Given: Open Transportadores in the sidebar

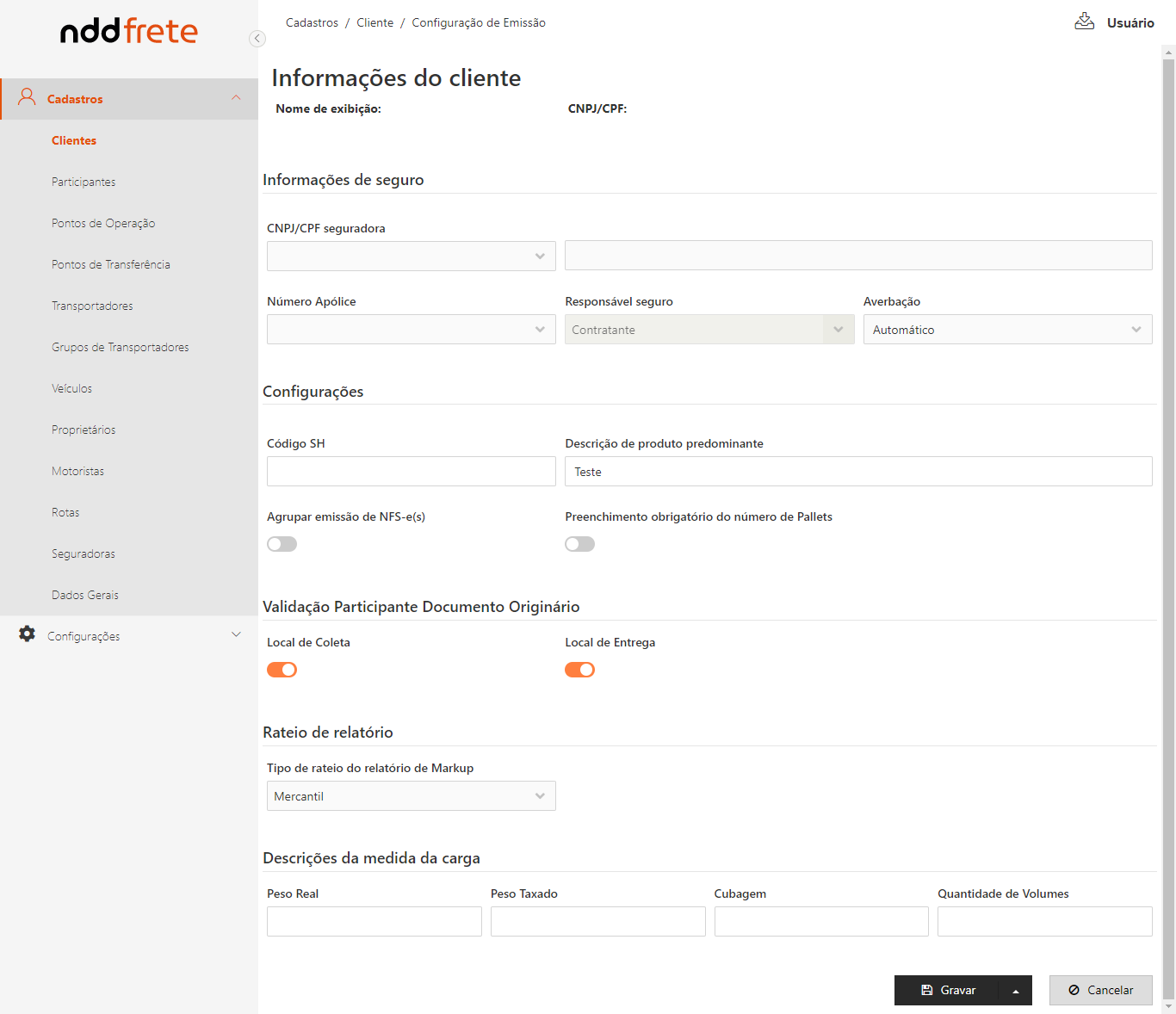Looking at the screenshot, I should coord(92,306).
